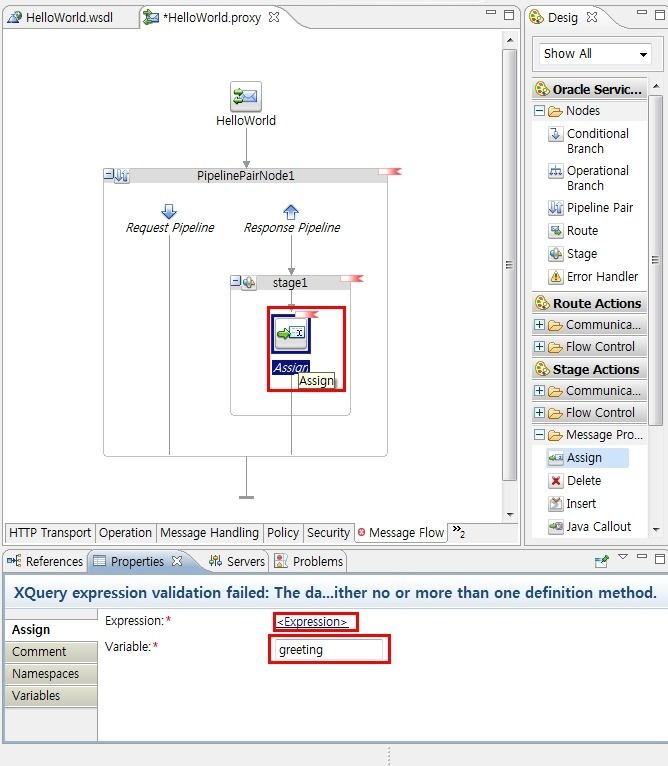
Task: Pick Error Handler in the palette
Action: [x=593, y=277]
